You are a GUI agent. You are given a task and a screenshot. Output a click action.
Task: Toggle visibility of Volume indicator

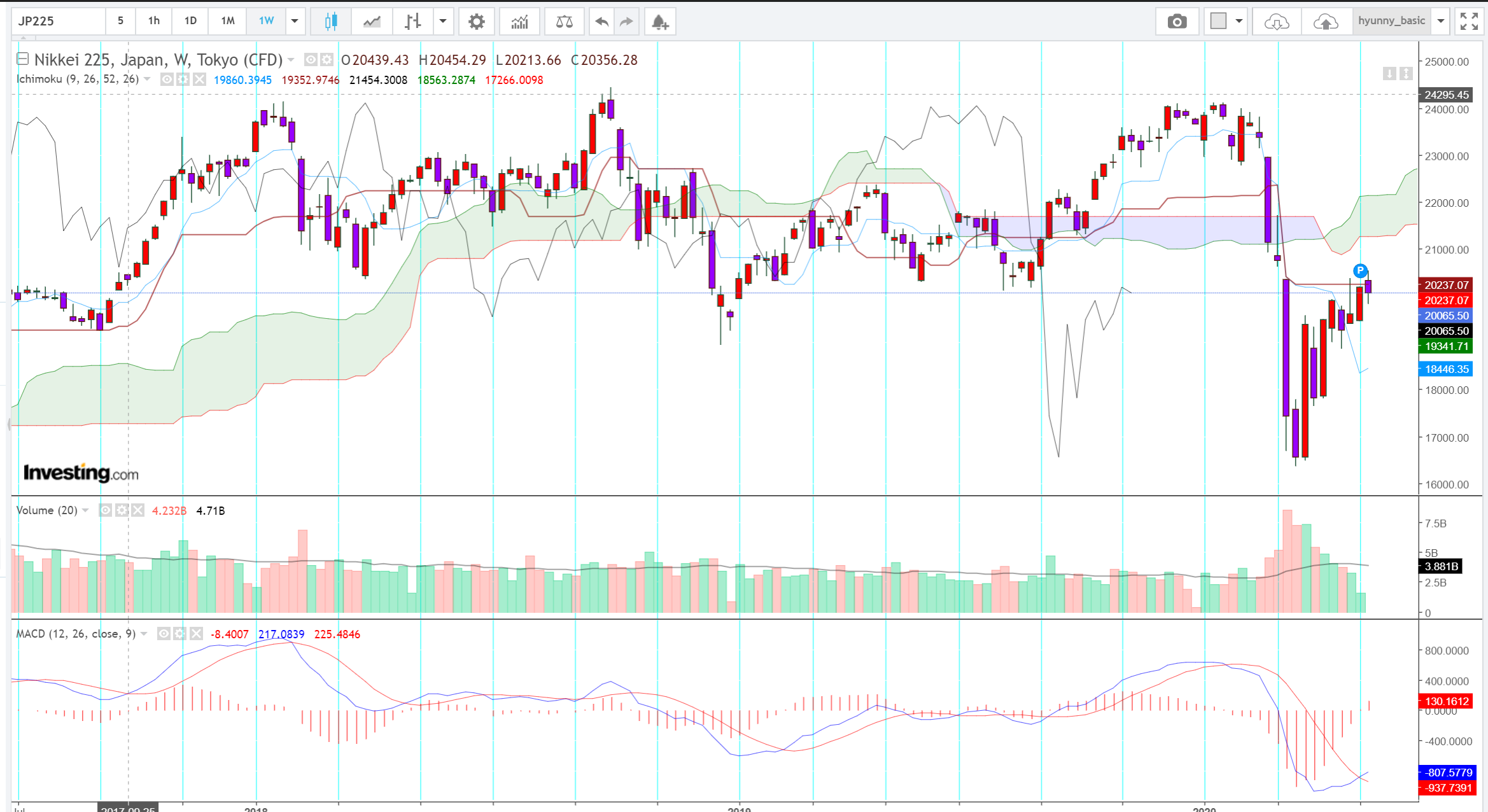(x=106, y=510)
